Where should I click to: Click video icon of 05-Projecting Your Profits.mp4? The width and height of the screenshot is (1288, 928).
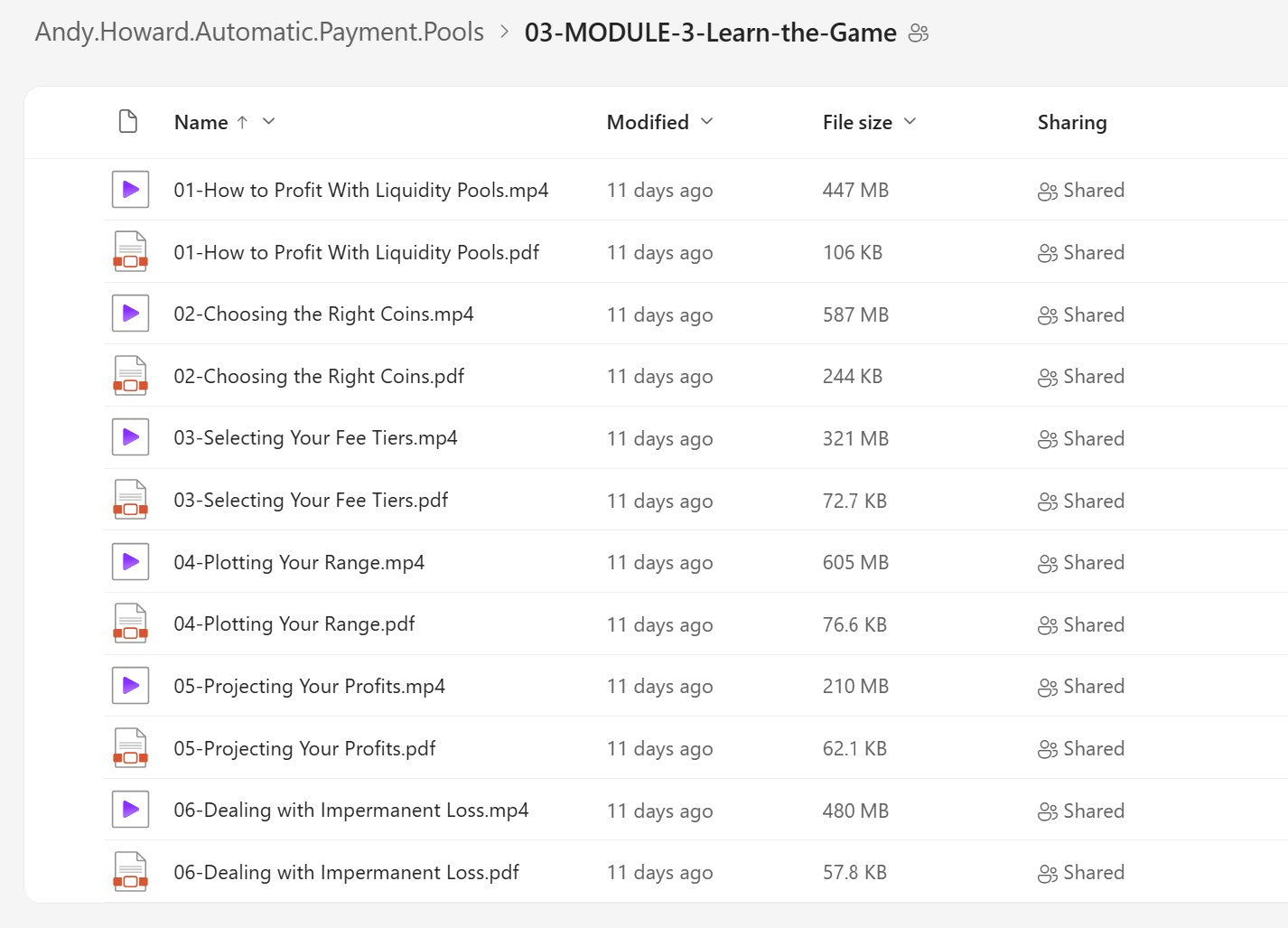pyautogui.click(x=130, y=686)
